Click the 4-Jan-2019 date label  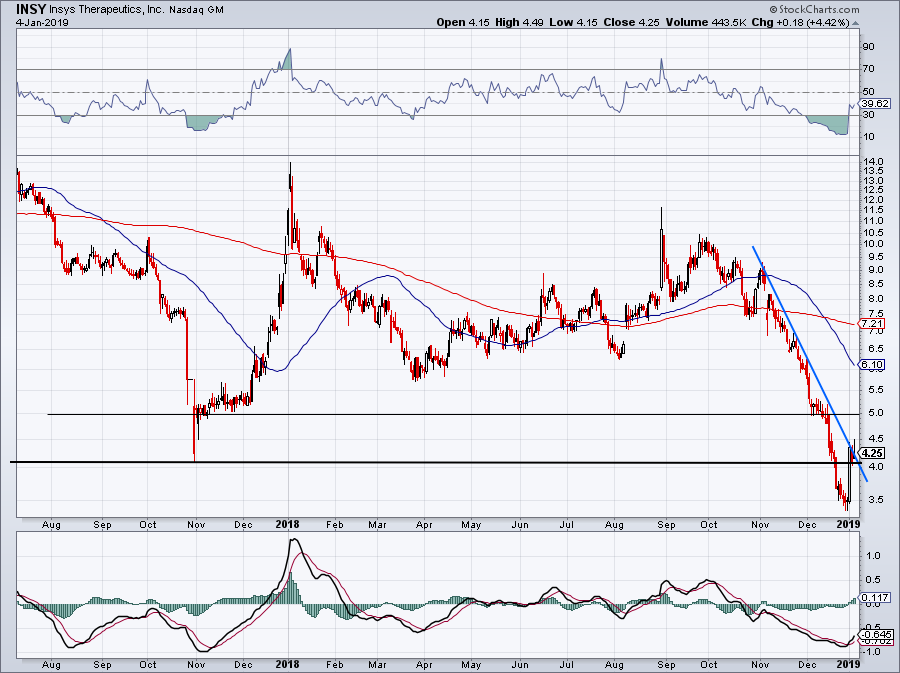[x=42, y=22]
